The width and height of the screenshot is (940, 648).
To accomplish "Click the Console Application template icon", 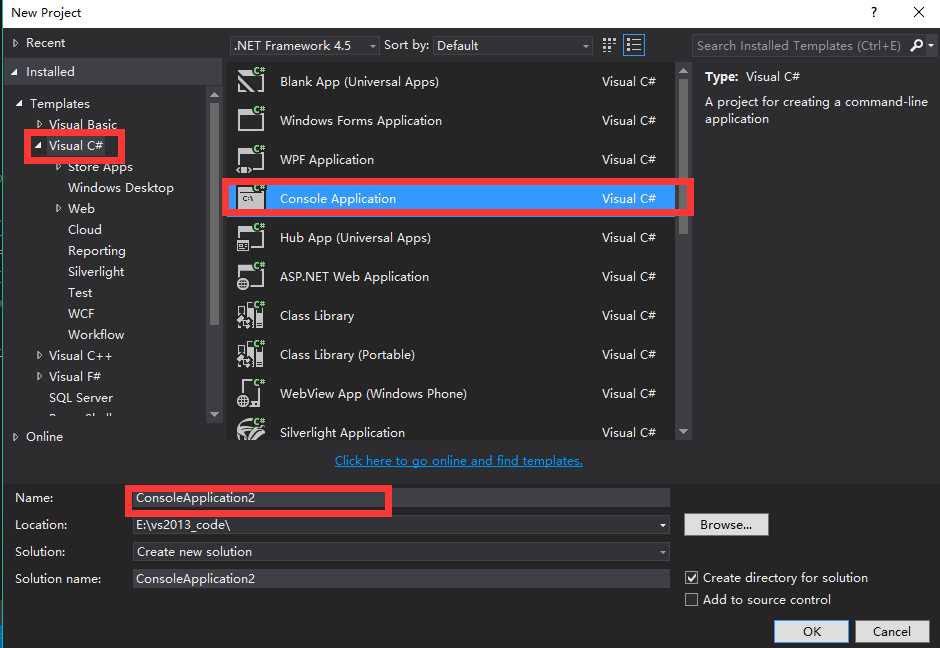I will [251, 197].
